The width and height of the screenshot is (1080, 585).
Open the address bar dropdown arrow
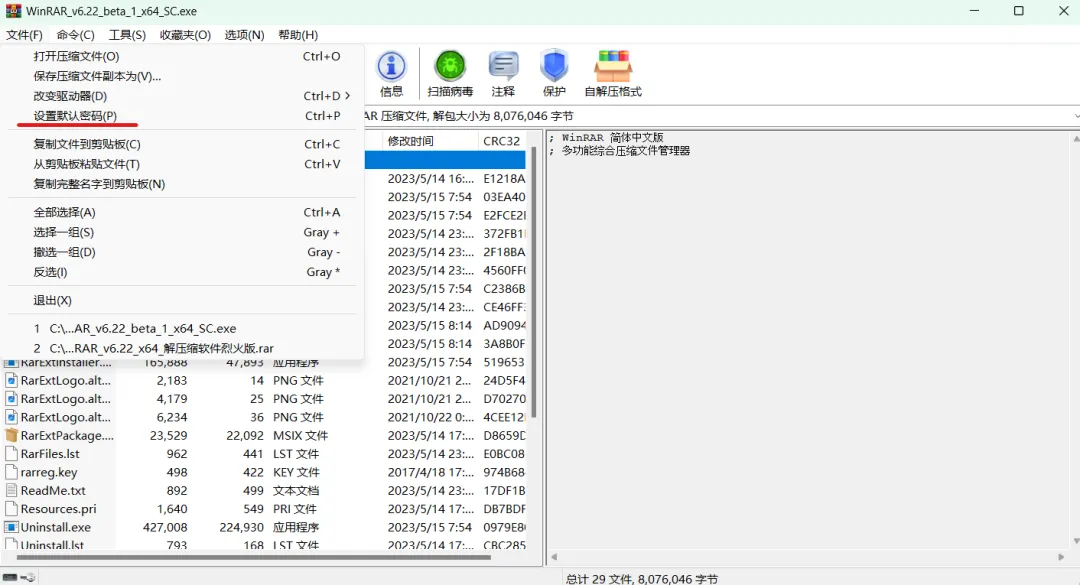(x=1076, y=116)
